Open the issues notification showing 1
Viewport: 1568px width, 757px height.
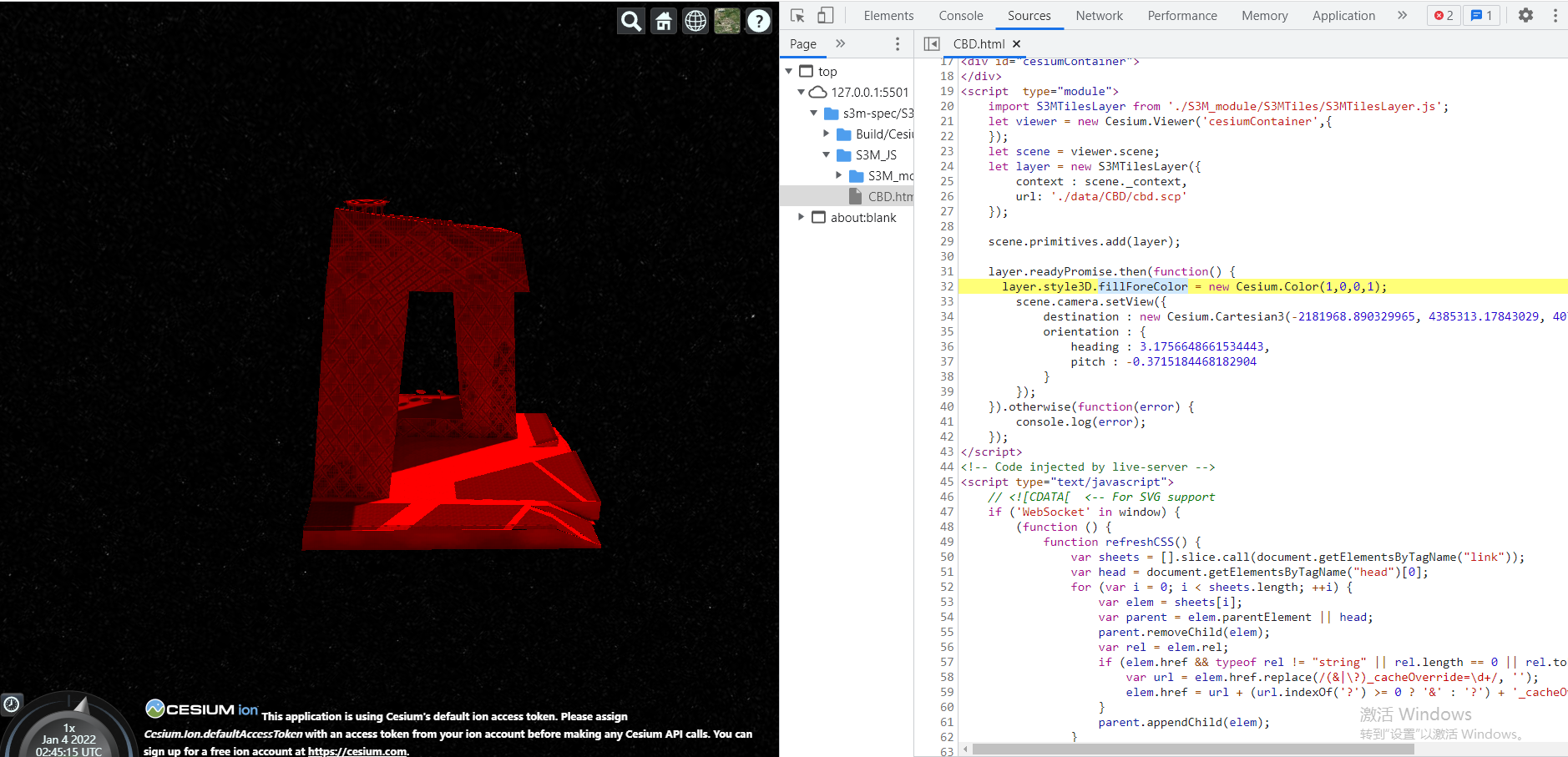(x=1481, y=15)
